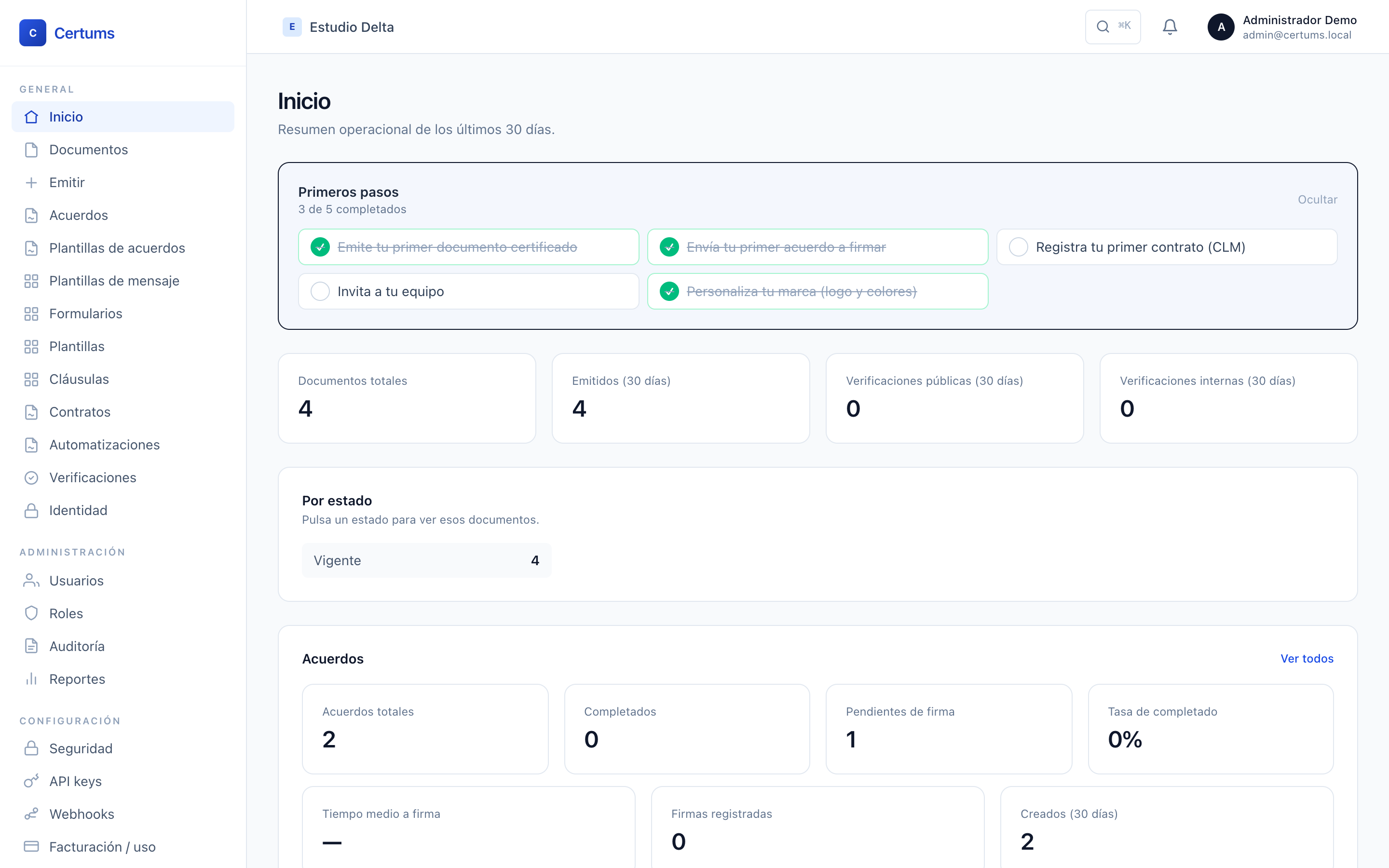Click the Usuarios people icon
Screen dimensions: 1389x868
click(x=31, y=581)
